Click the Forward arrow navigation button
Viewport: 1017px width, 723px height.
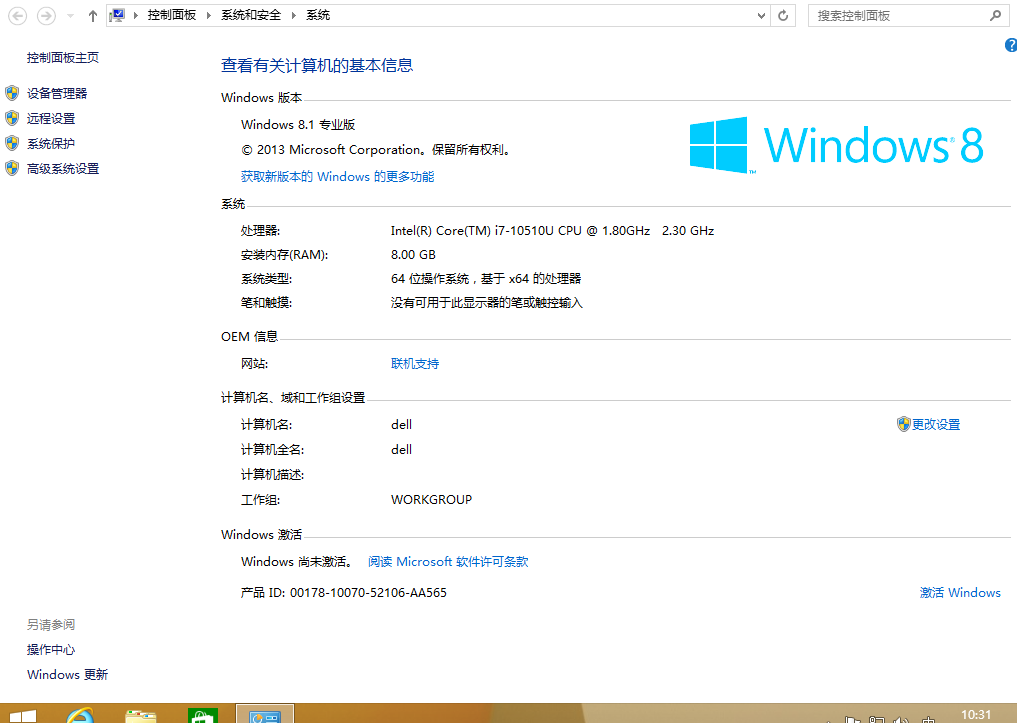[46, 16]
